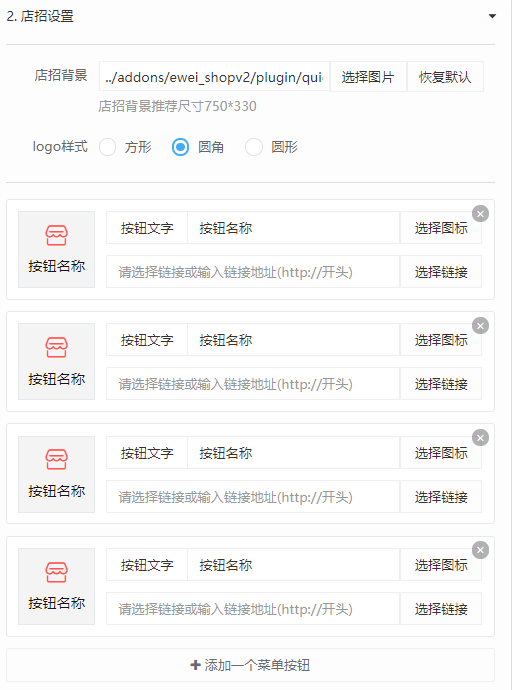Image resolution: width=531 pixels, height=690 pixels.
Task: Select the 圆角 logo style
Action: pyautogui.click(x=180, y=147)
